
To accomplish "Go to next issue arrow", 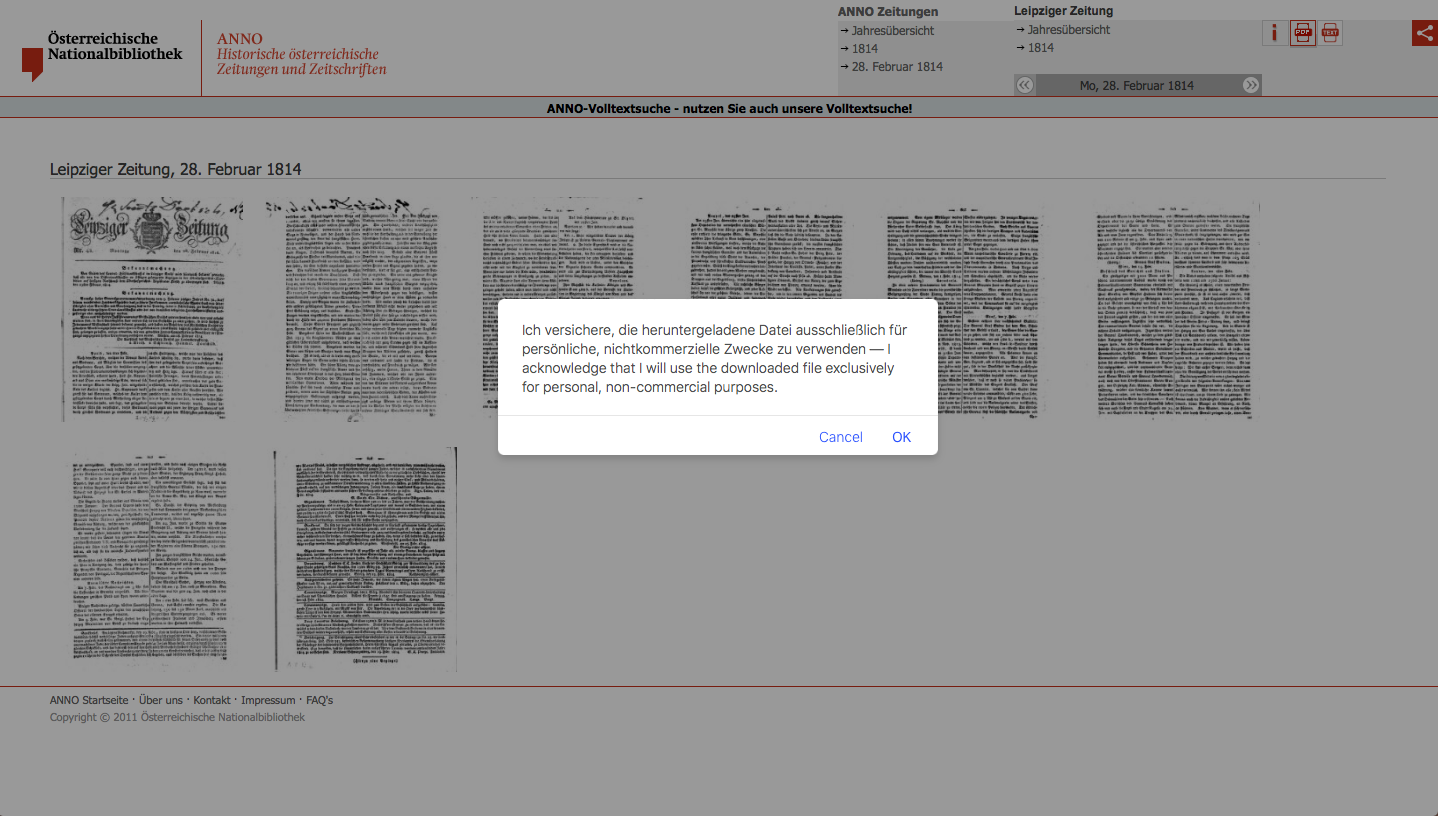I will 1251,85.
